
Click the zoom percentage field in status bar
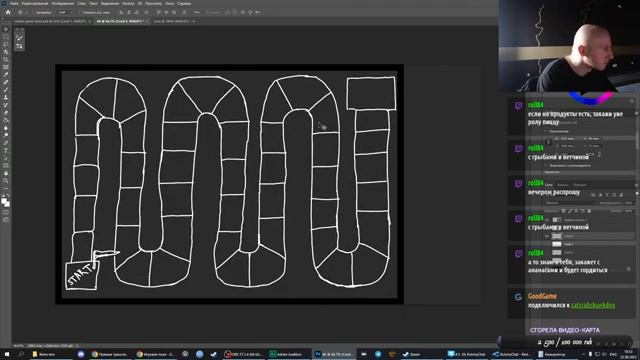(x=18, y=346)
